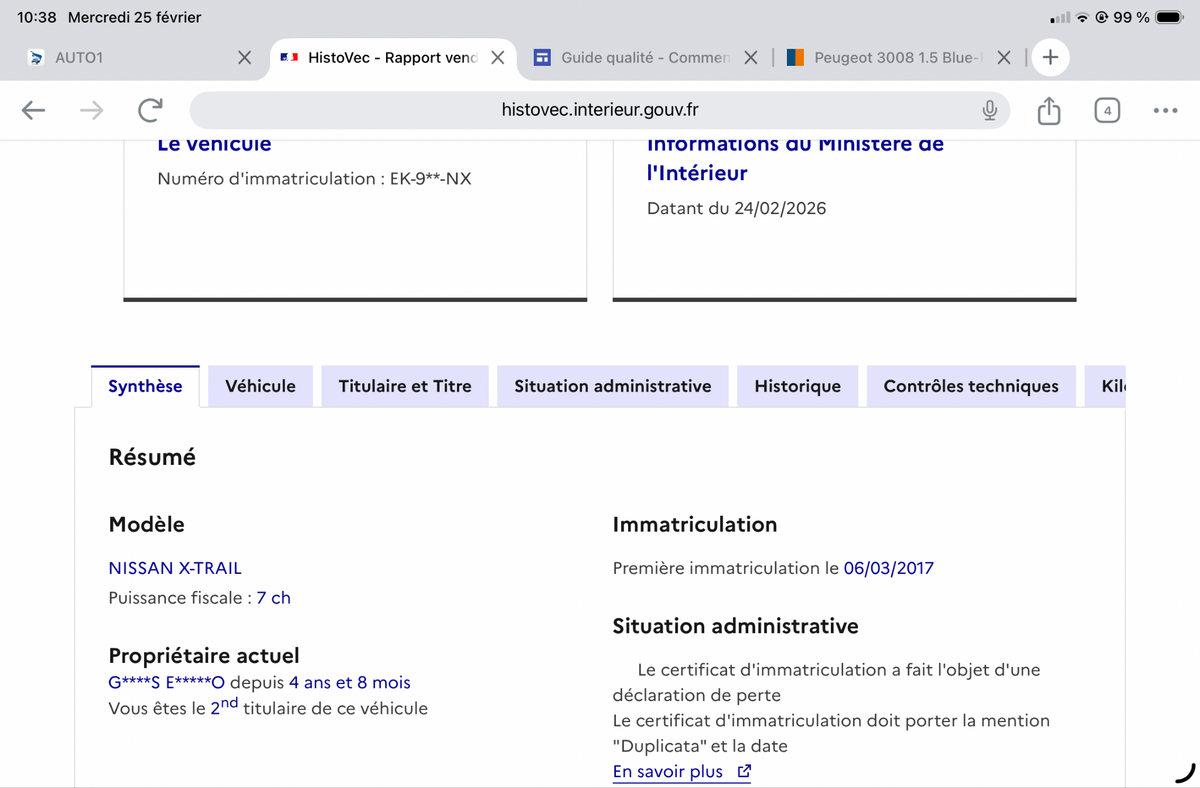The image size is (1200, 788).
Task: Click the 06/03/2017 registration date
Action: point(889,568)
